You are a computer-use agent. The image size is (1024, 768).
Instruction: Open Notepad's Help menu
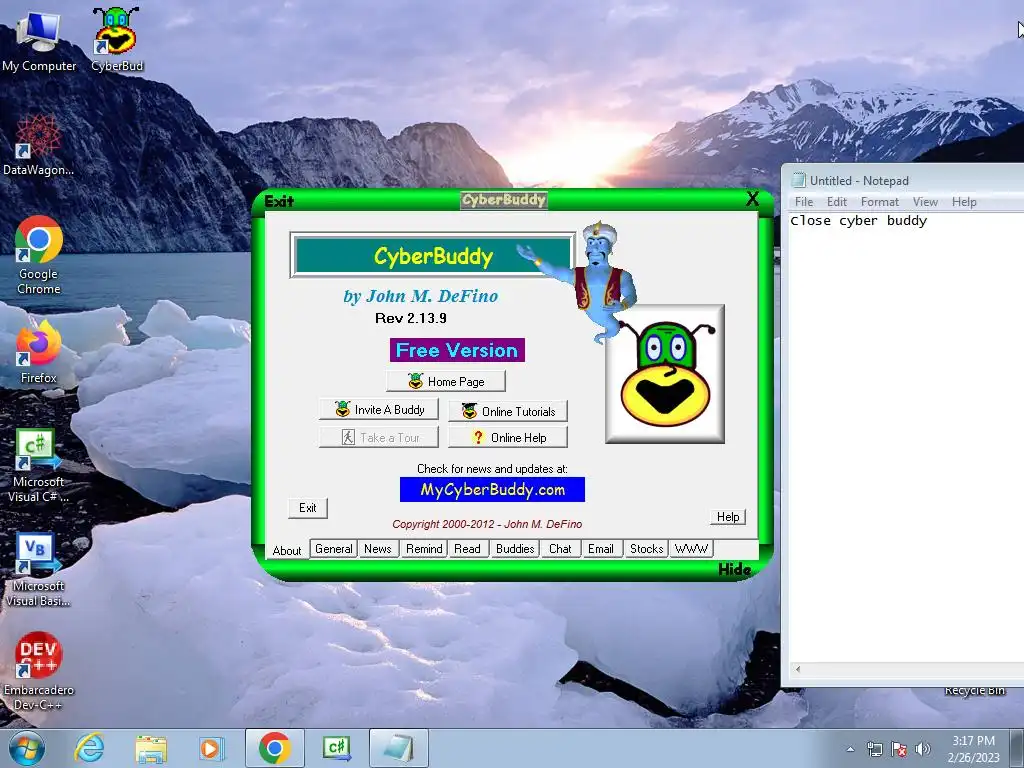964,202
